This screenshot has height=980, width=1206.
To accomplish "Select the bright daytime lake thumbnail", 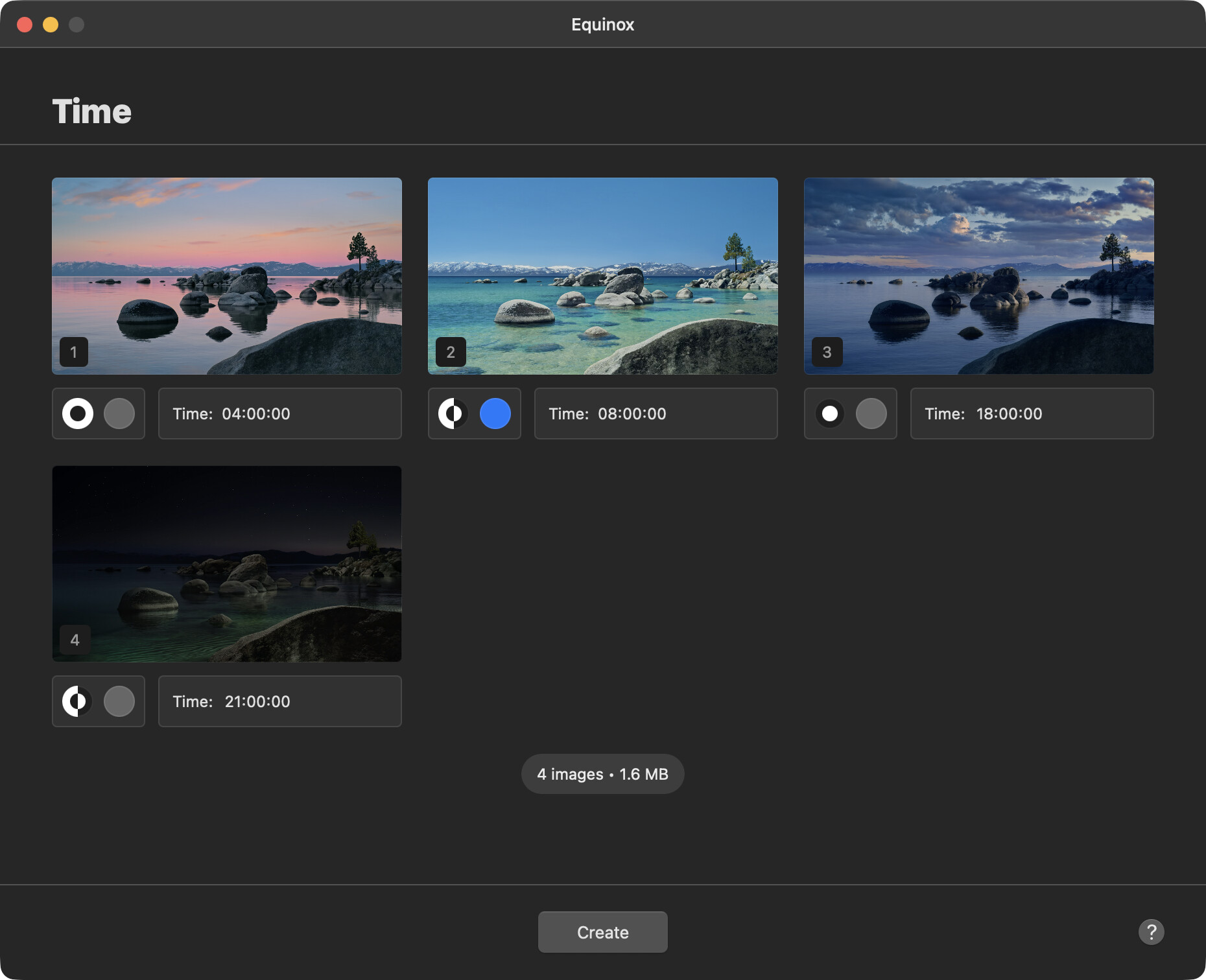I will [x=603, y=276].
